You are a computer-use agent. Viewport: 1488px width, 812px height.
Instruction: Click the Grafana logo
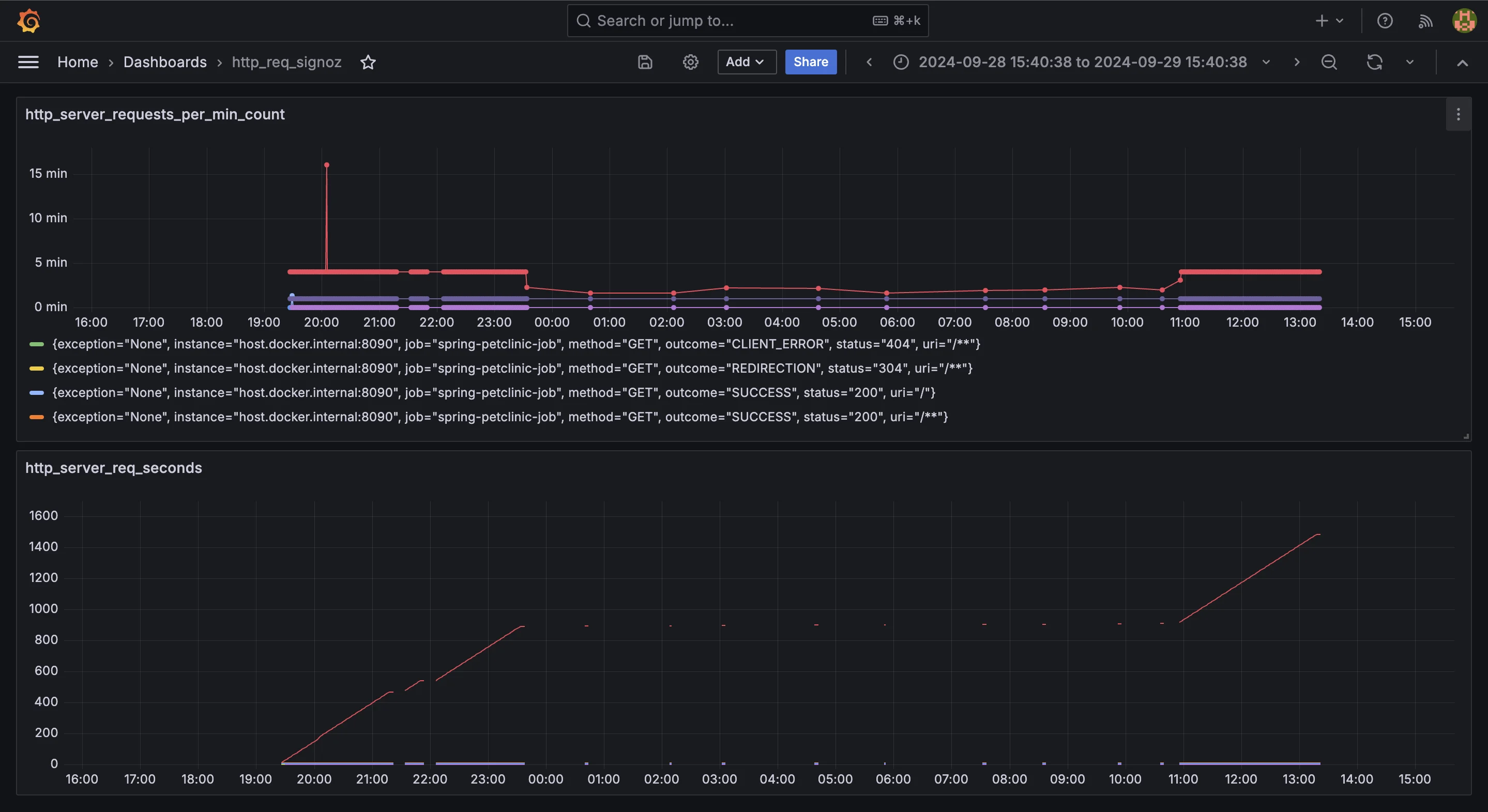[x=28, y=21]
